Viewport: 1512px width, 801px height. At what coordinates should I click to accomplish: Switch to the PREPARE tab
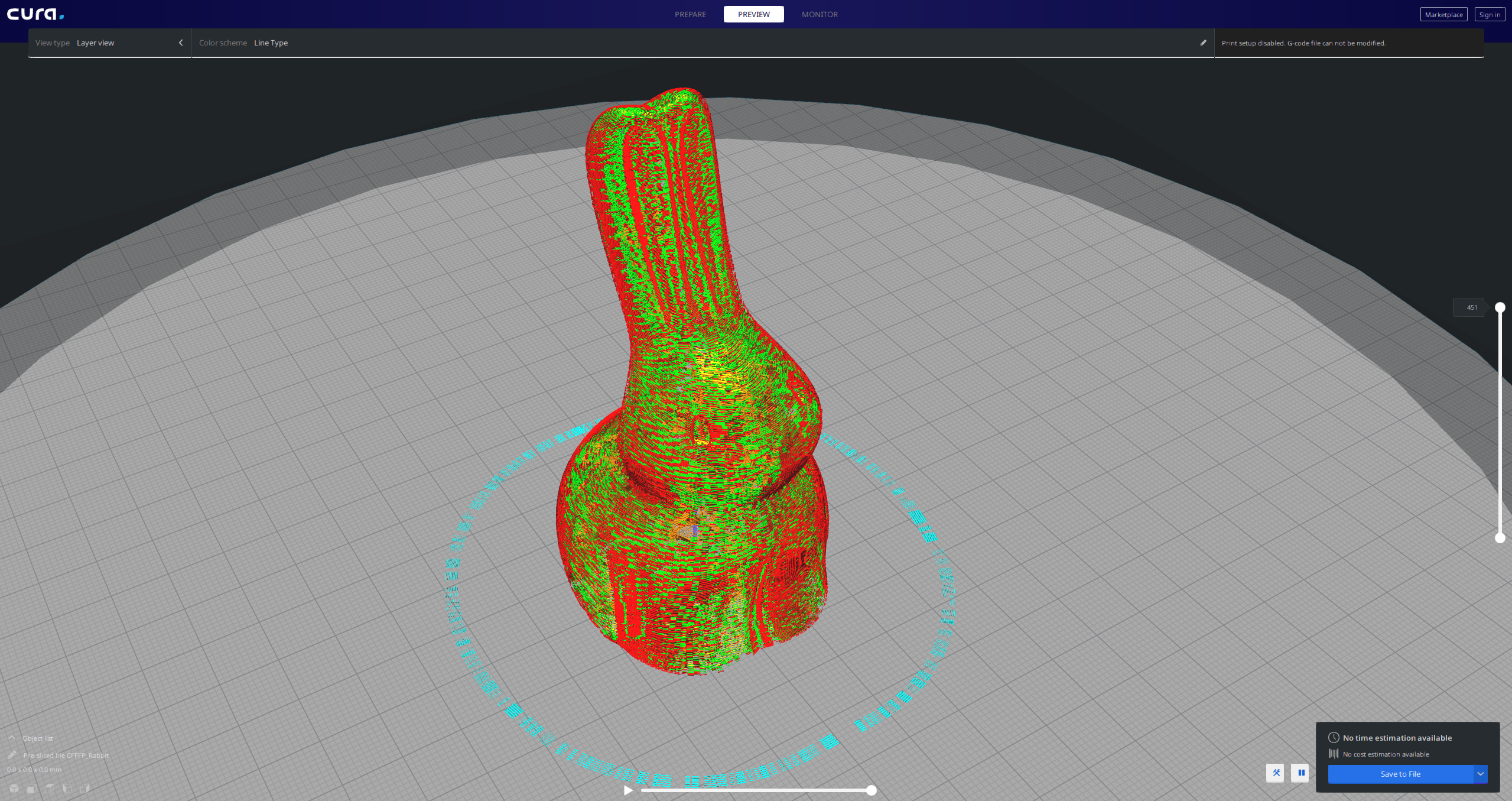690,14
